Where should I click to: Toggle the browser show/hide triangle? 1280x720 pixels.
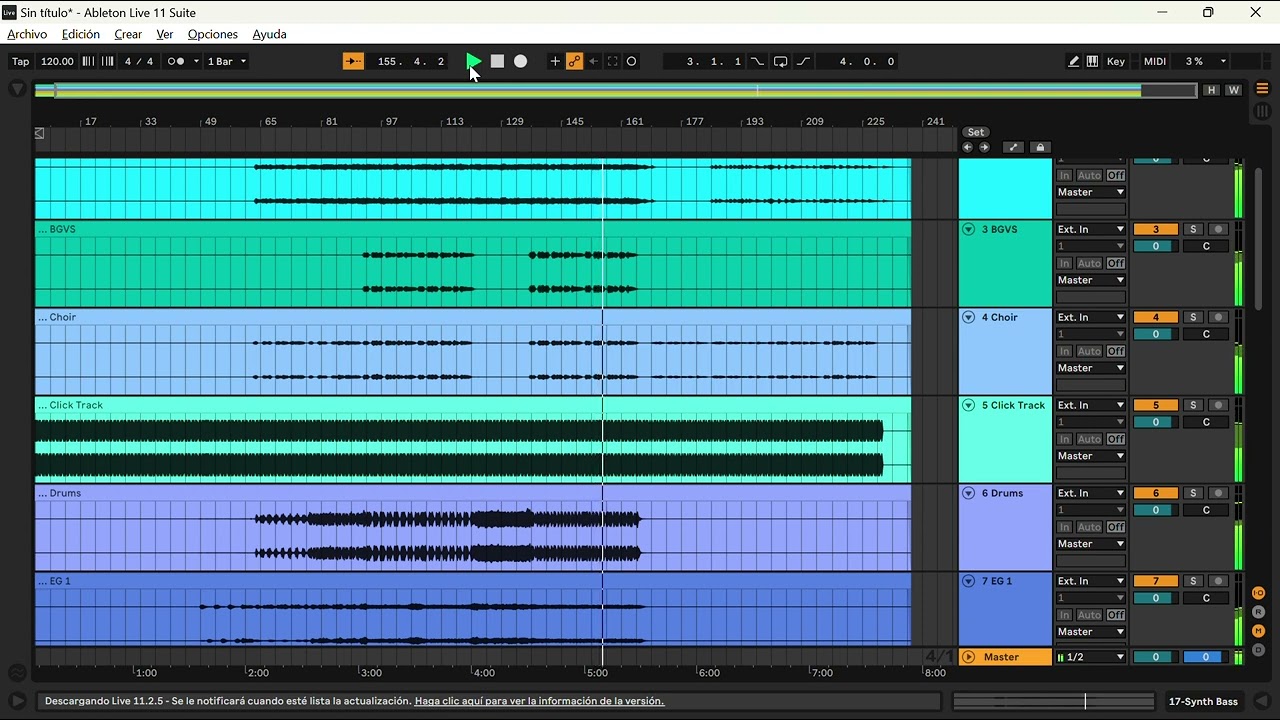(x=17, y=89)
